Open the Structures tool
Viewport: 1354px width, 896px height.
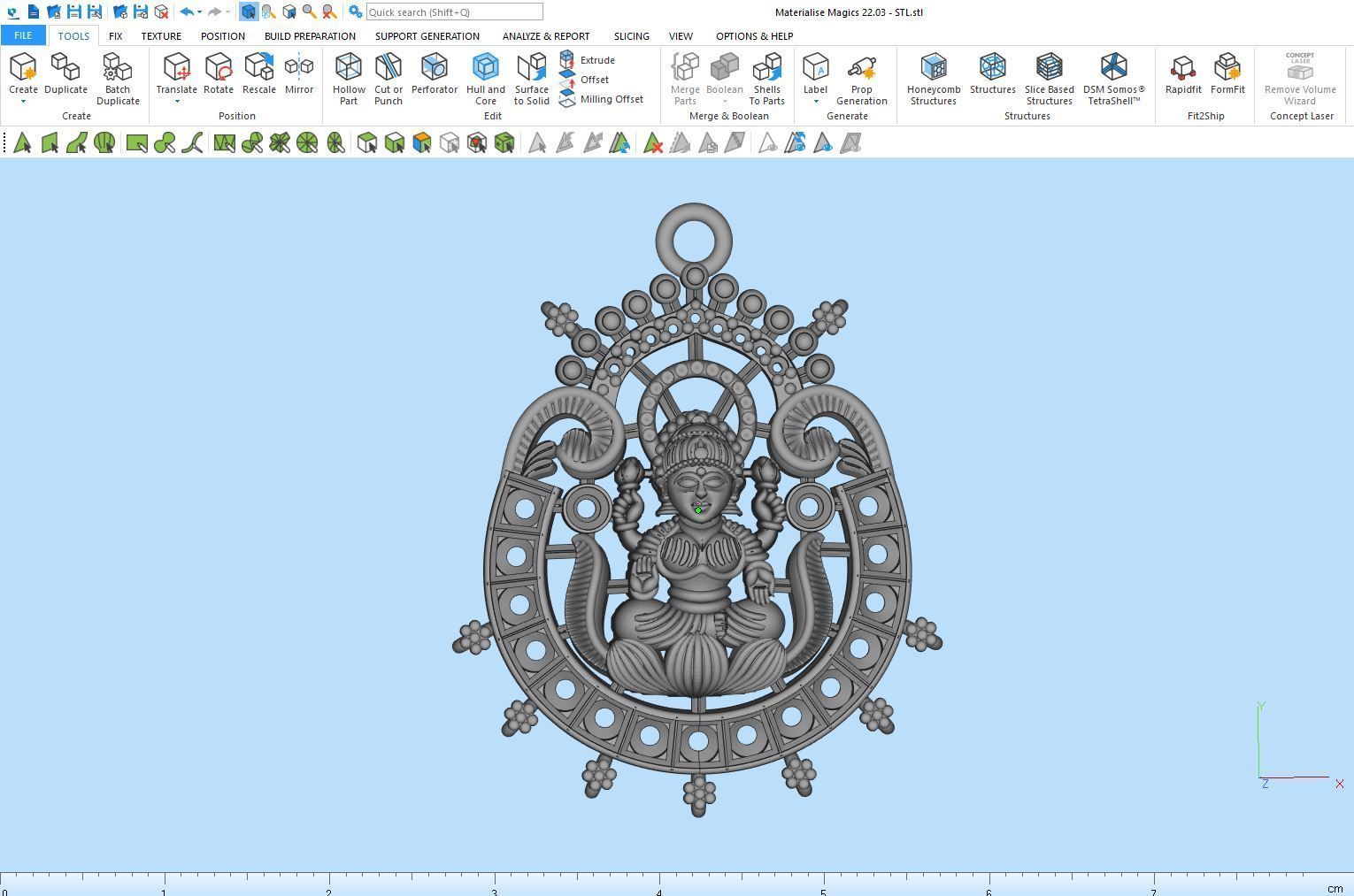[992, 74]
